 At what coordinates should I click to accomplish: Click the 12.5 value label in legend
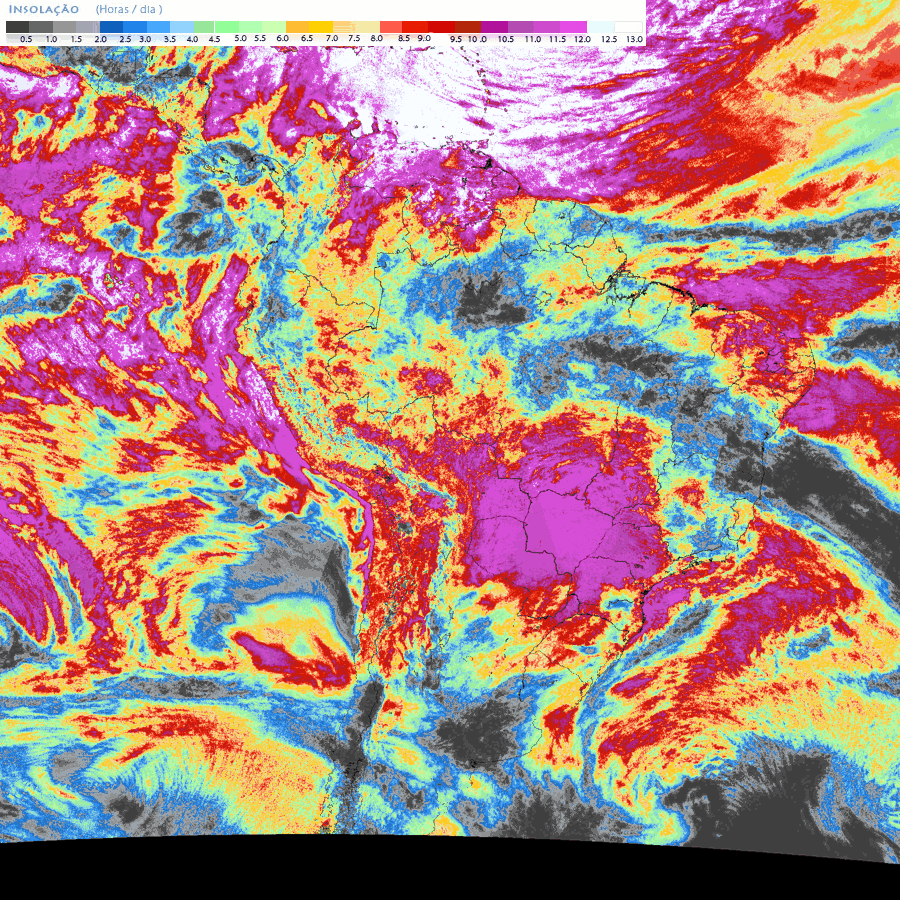(608, 38)
